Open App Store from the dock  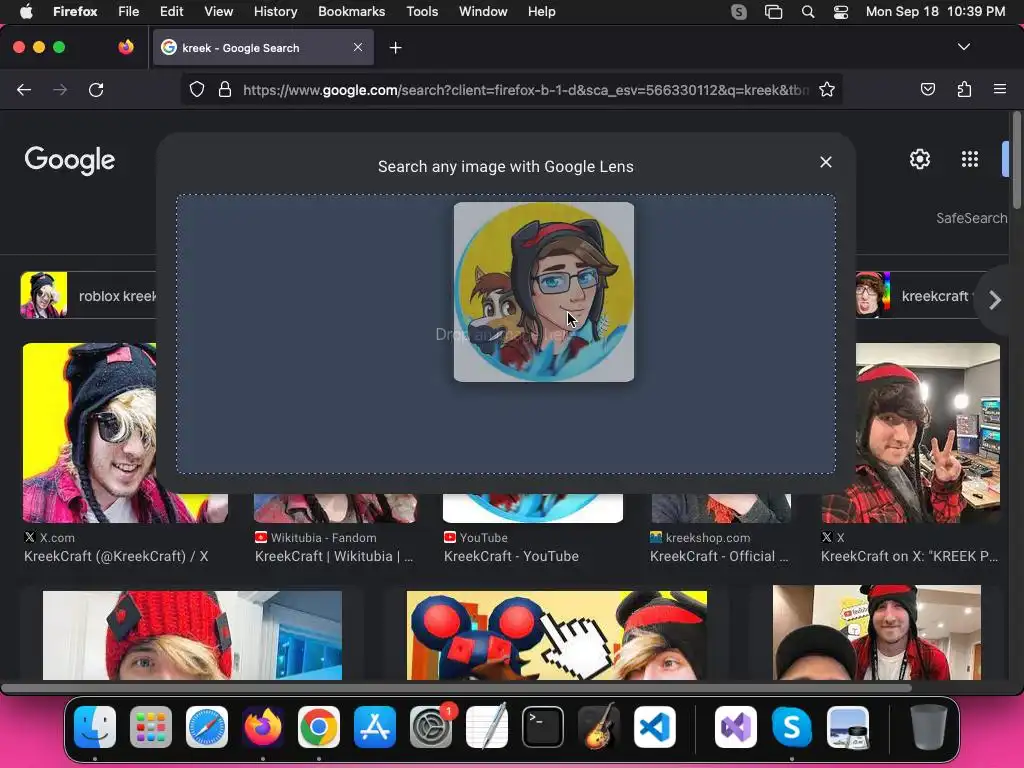coord(375,727)
